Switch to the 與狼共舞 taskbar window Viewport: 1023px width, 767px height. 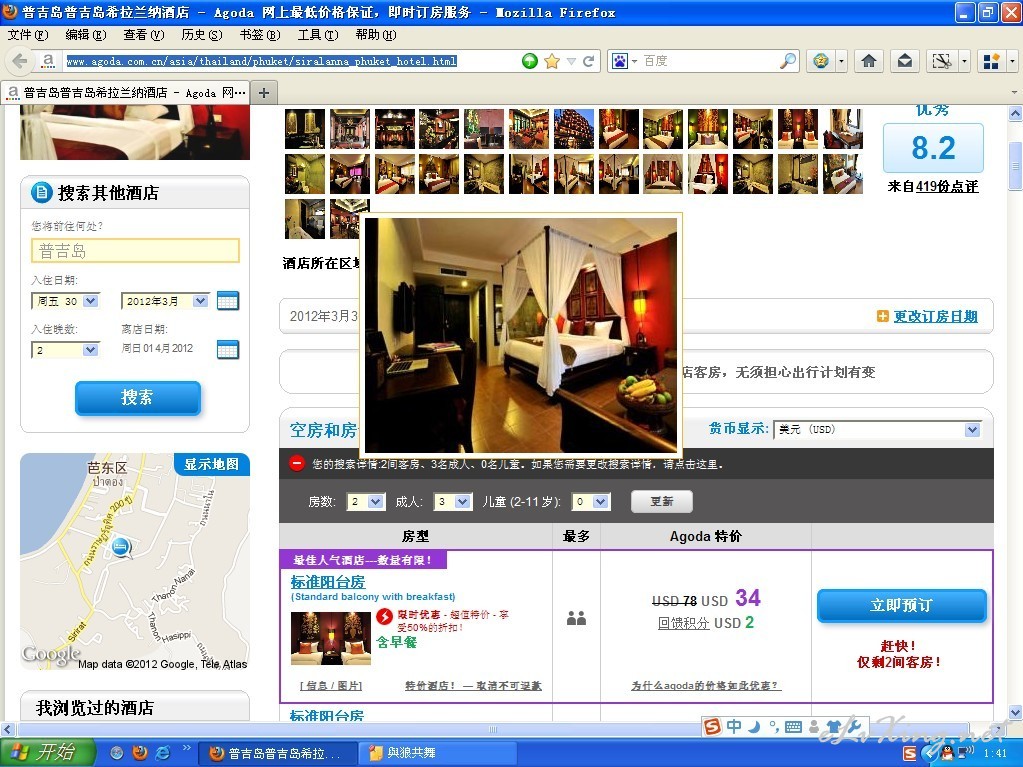438,753
